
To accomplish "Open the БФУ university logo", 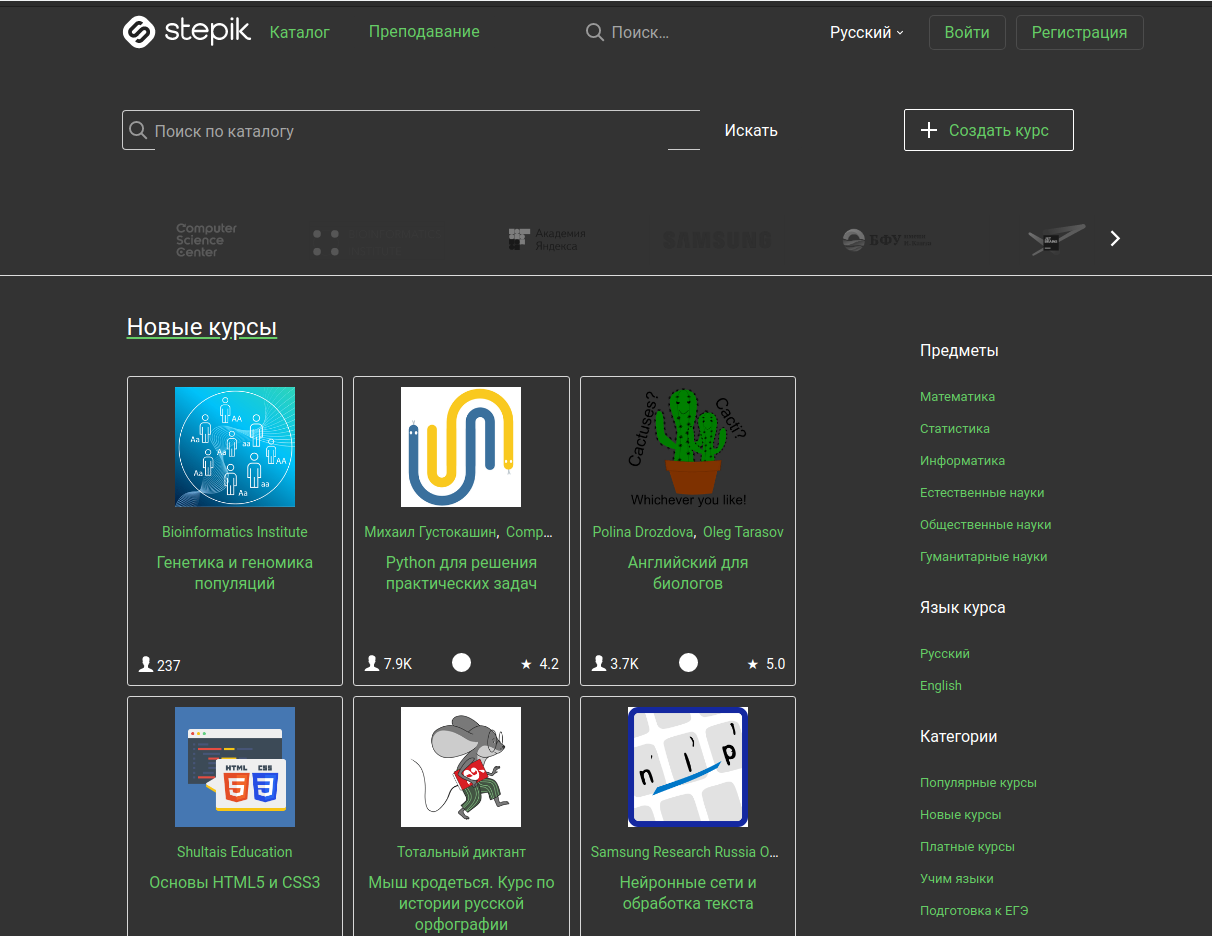I will click(x=887, y=240).
